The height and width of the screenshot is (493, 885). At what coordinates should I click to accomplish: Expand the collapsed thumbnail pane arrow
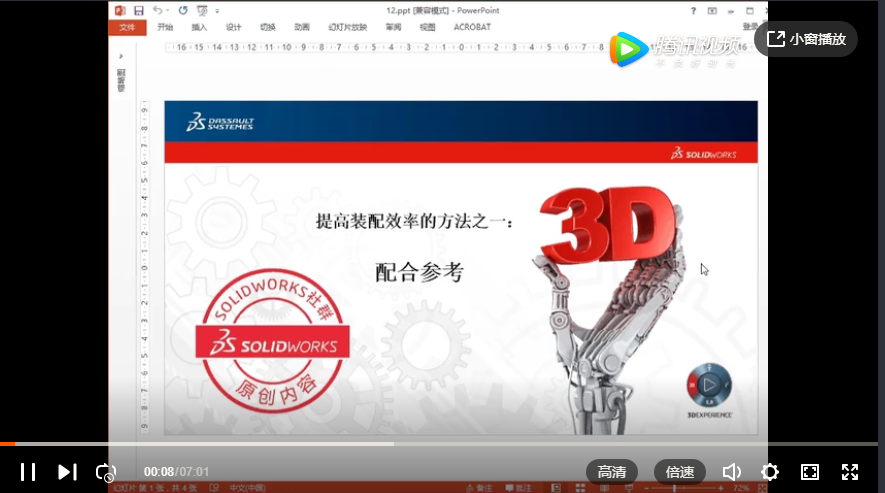[121, 56]
